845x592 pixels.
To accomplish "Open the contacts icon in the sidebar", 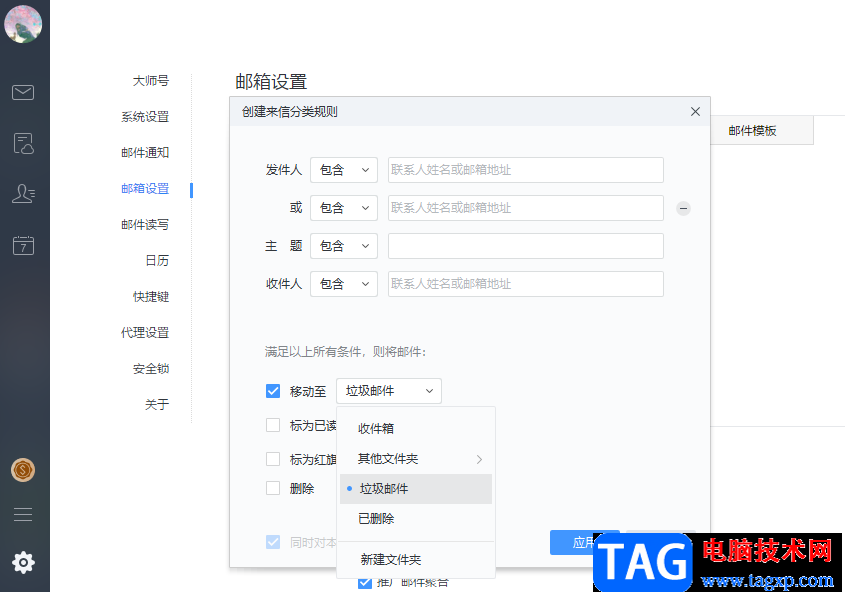I will [x=23, y=193].
